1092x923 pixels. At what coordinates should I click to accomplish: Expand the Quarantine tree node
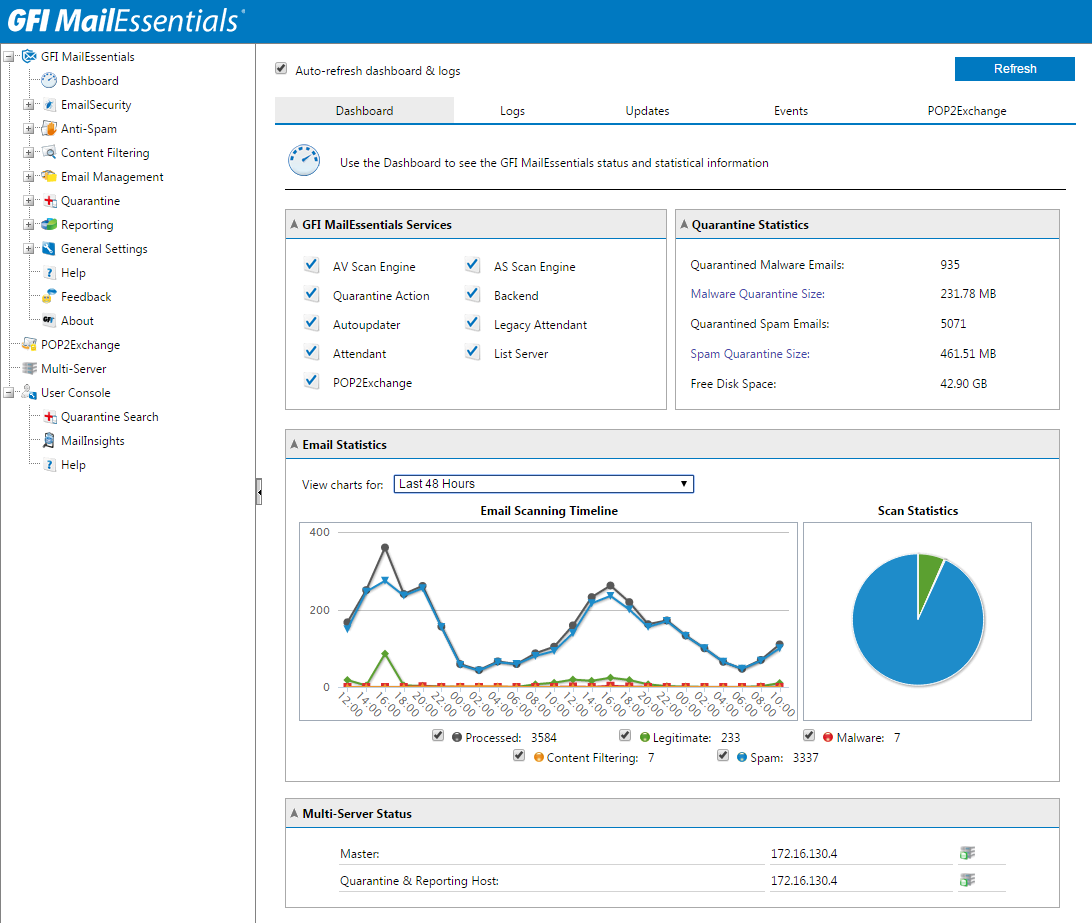29,201
